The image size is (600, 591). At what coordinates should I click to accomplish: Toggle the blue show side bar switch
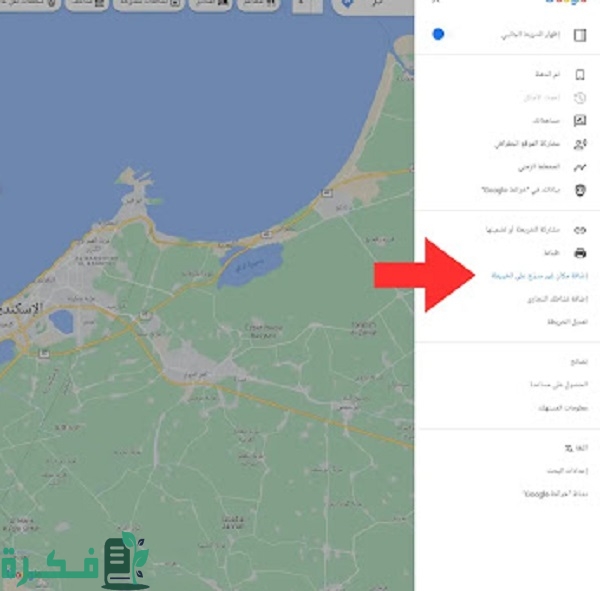(438, 34)
